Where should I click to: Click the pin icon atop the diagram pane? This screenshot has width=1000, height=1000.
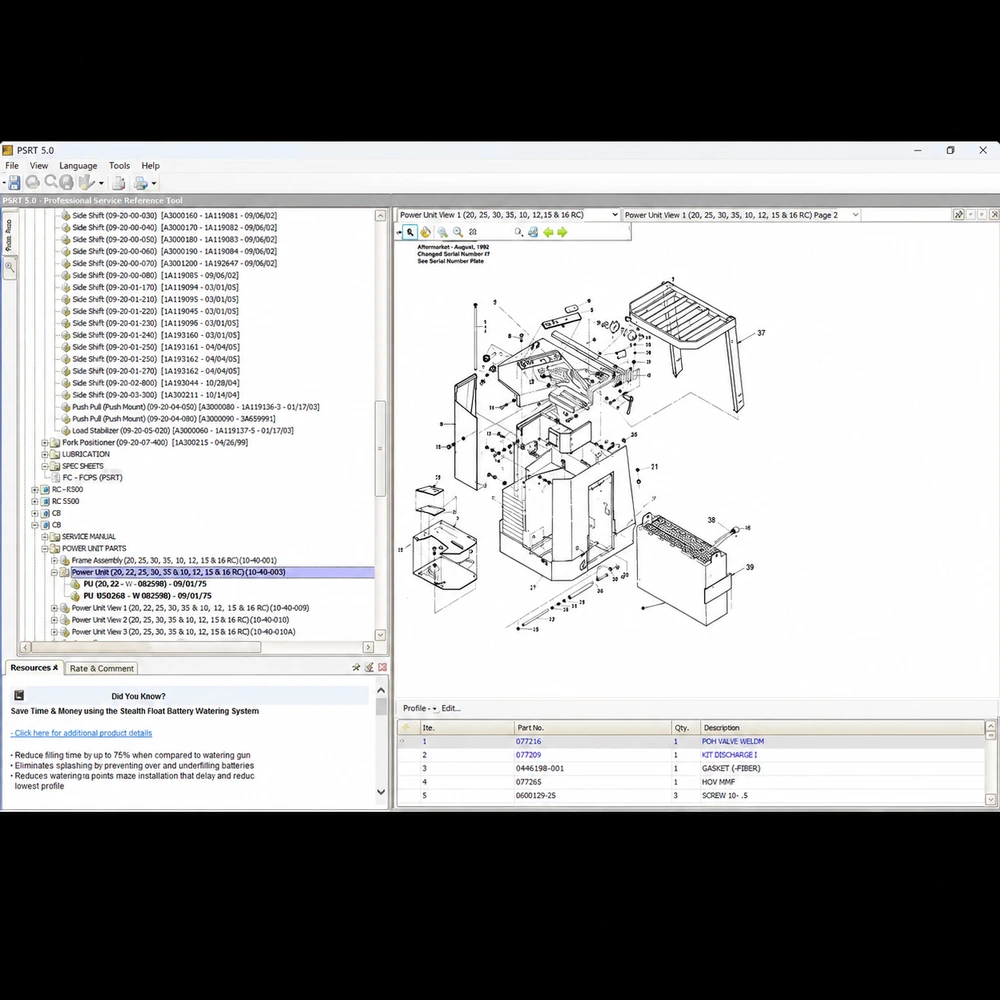(958, 215)
